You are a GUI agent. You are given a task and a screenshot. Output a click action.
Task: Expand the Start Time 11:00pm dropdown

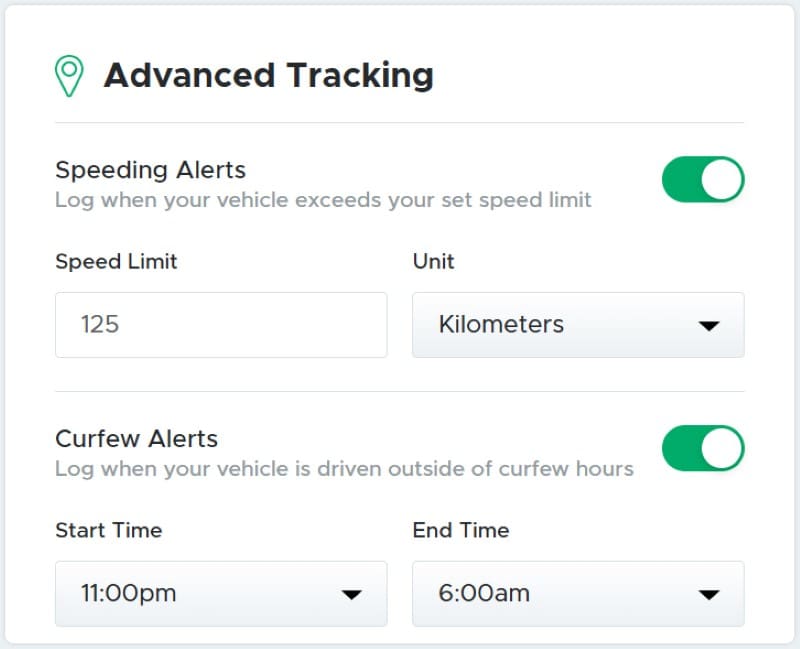(221, 593)
